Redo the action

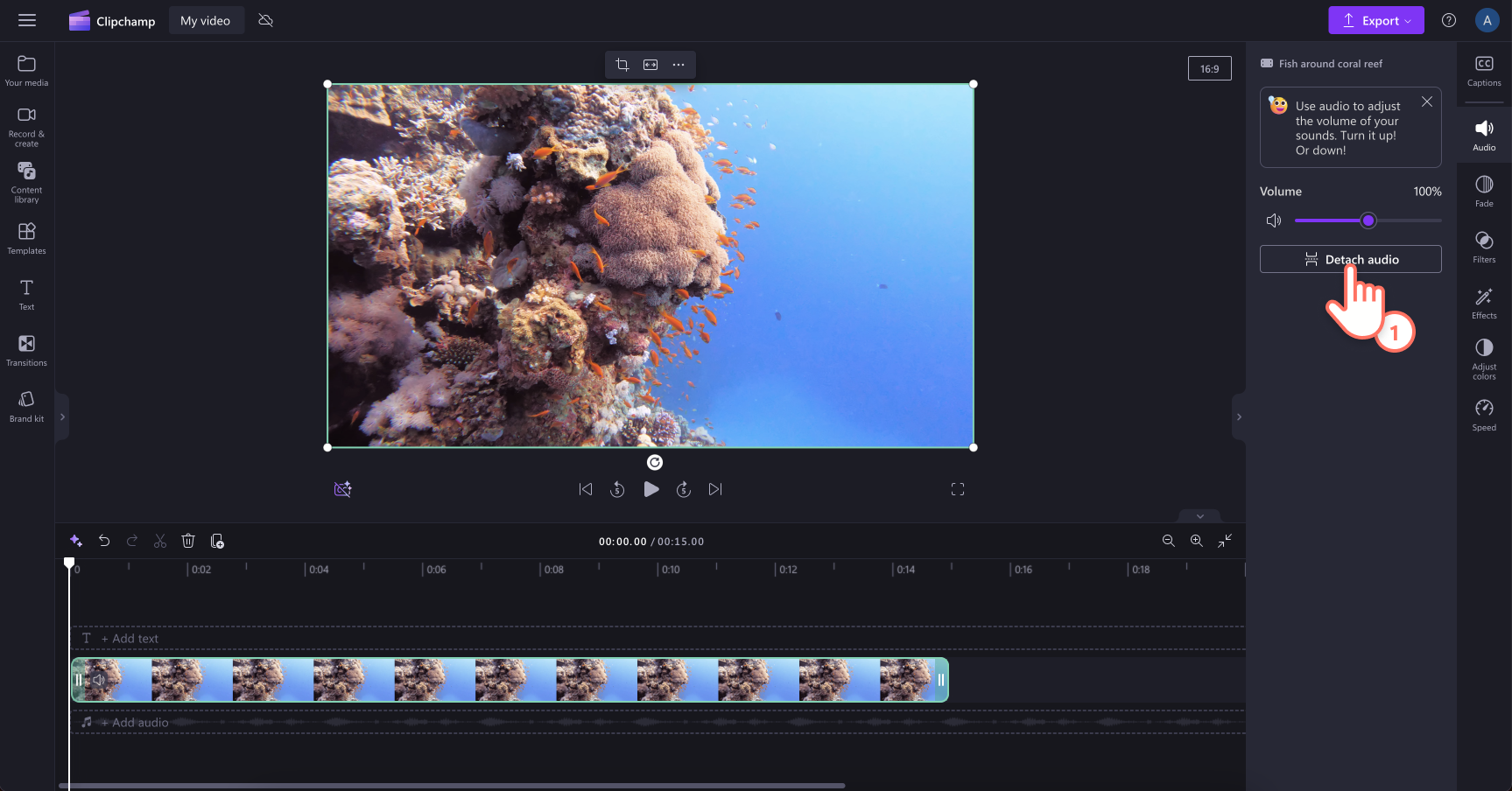coord(132,541)
